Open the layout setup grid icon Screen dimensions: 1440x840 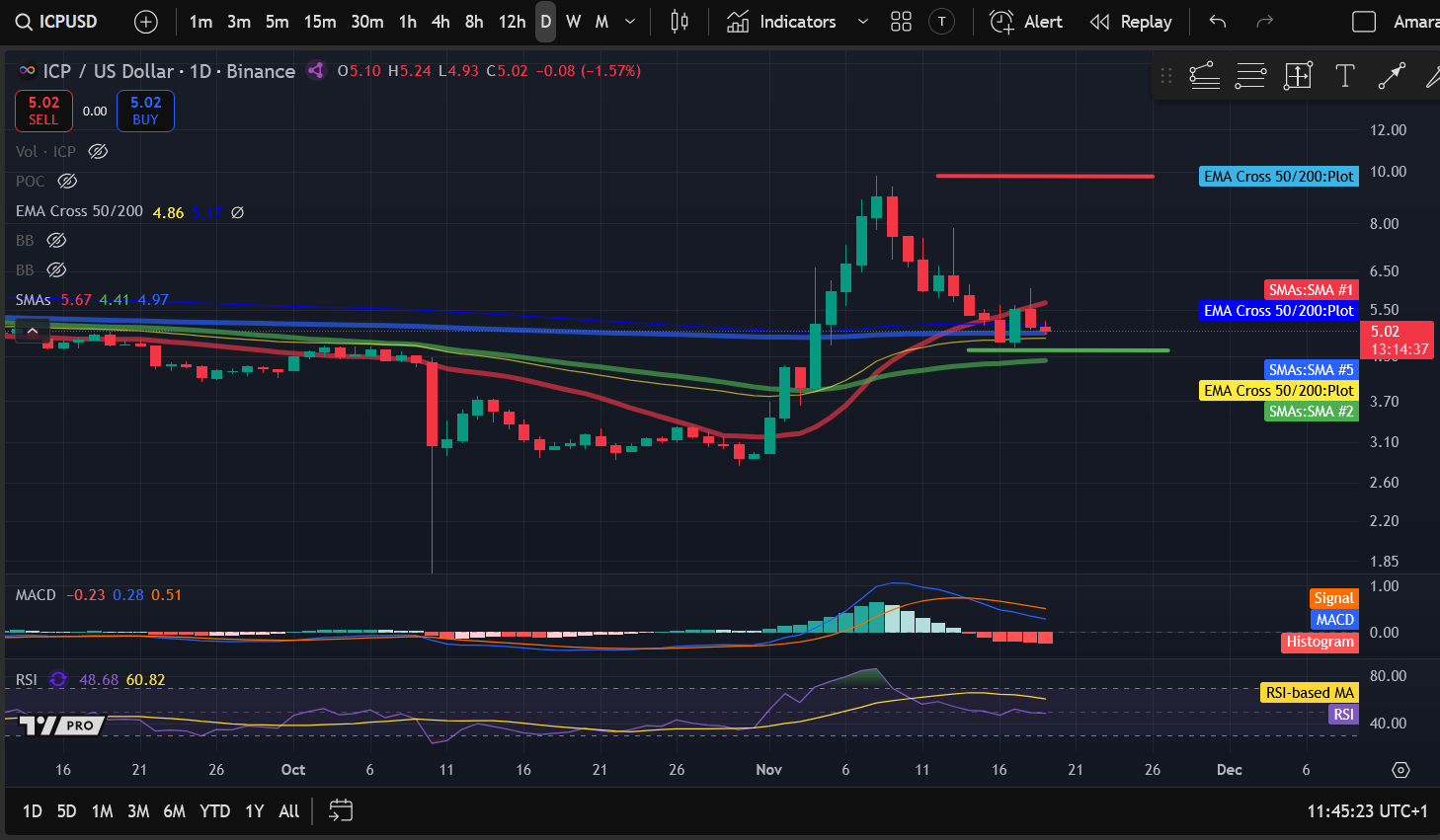901,22
